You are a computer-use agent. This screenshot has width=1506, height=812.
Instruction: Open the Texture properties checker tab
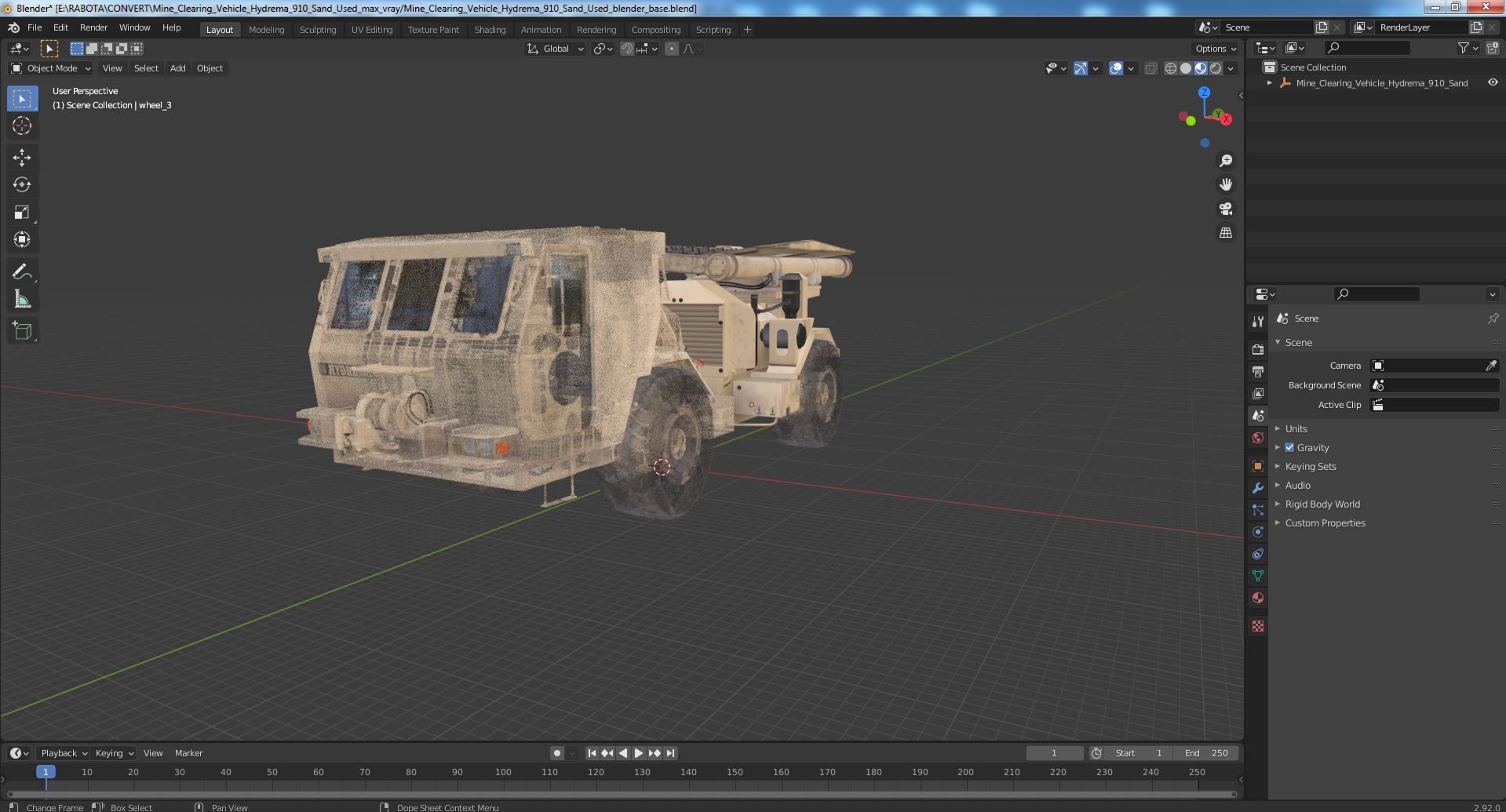pyautogui.click(x=1258, y=626)
